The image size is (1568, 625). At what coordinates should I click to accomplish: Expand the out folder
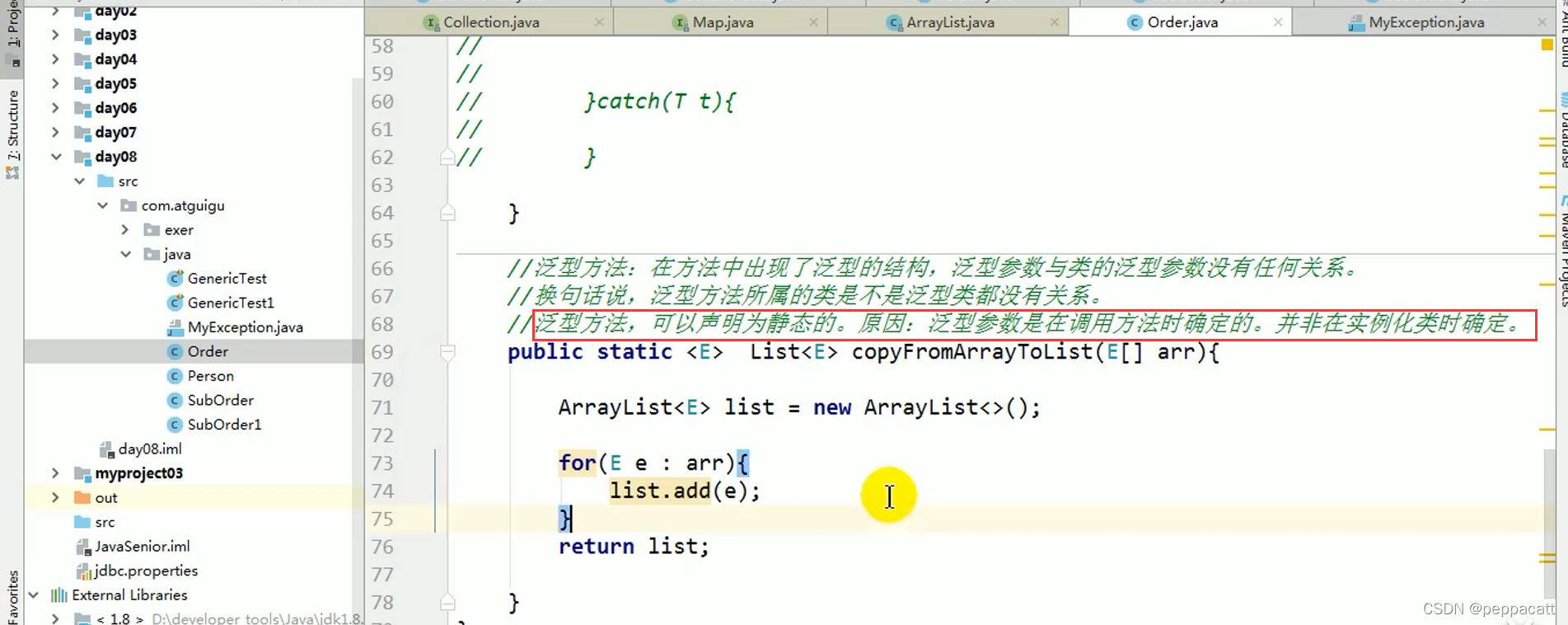coord(55,497)
